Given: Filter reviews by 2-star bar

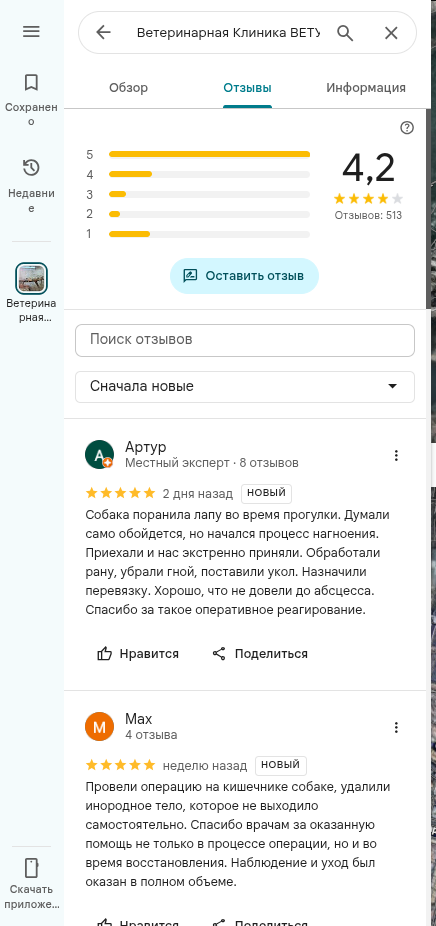Looking at the screenshot, I should coord(199,214).
